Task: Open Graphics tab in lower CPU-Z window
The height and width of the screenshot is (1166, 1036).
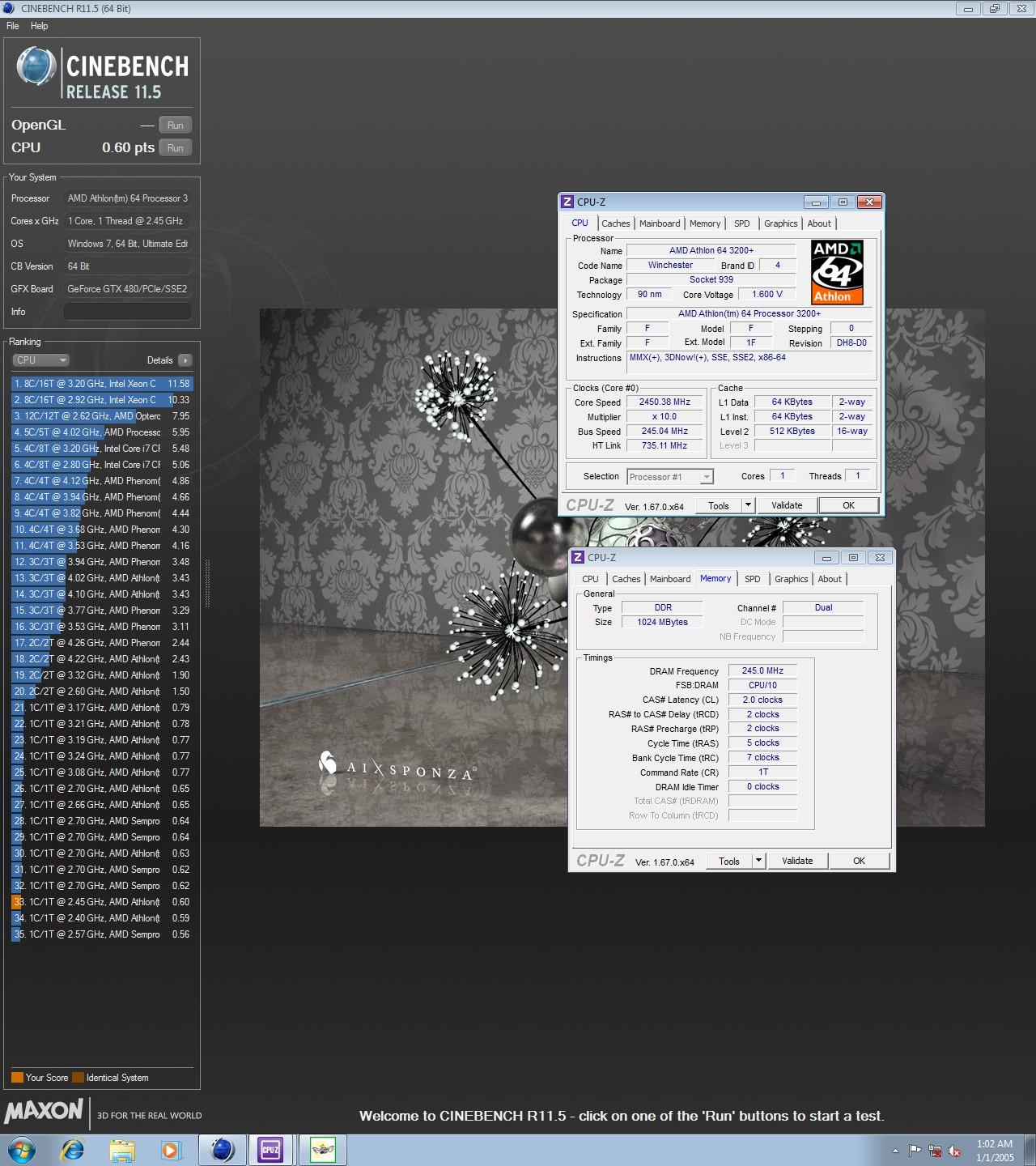Action: (x=791, y=579)
